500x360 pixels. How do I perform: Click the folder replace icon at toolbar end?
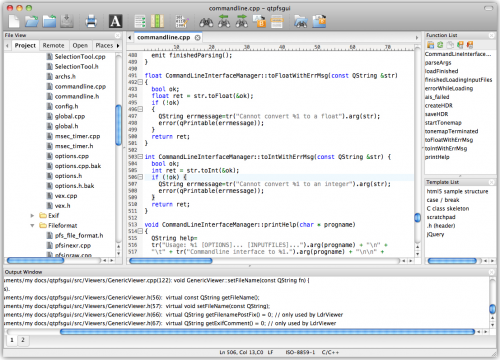[x=319, y=21]
